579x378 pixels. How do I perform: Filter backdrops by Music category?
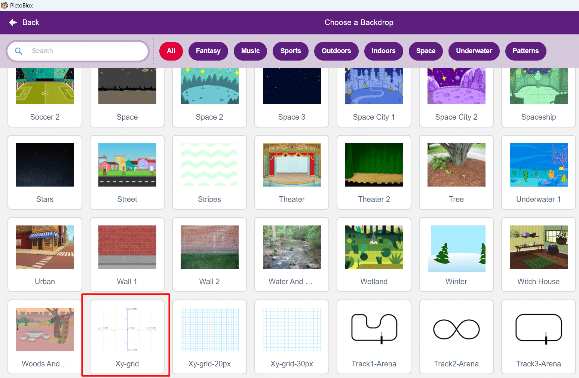click(250, 51)
